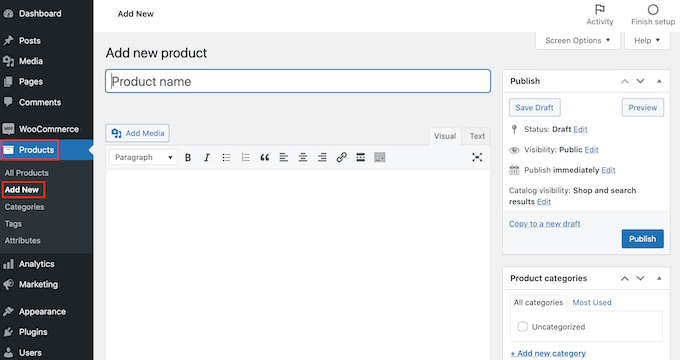The width and height of the screenshot is (680, 360).
Task: Select the All categories tab
Action: [x=538, y=302]
